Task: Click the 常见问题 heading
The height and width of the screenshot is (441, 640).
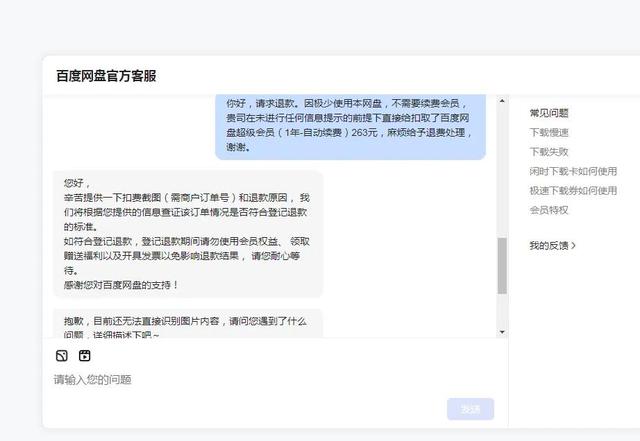Action: (549, 113)
